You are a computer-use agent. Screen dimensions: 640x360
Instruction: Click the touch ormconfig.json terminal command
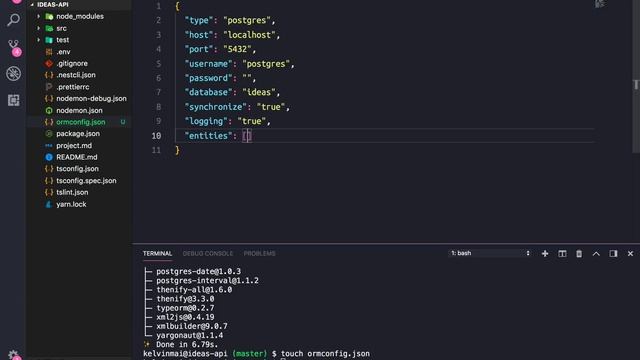coord(325,354)
